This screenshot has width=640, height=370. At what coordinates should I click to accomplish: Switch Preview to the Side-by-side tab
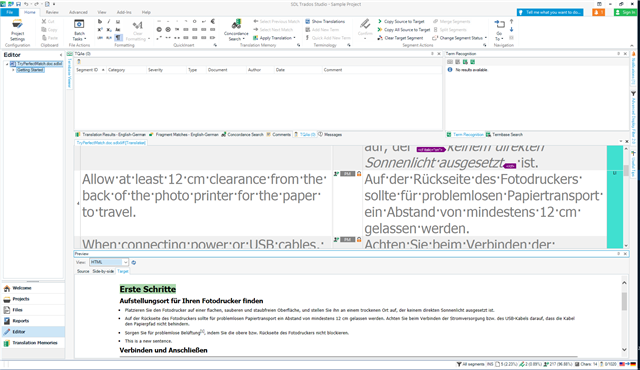click(x=103, y=271)
